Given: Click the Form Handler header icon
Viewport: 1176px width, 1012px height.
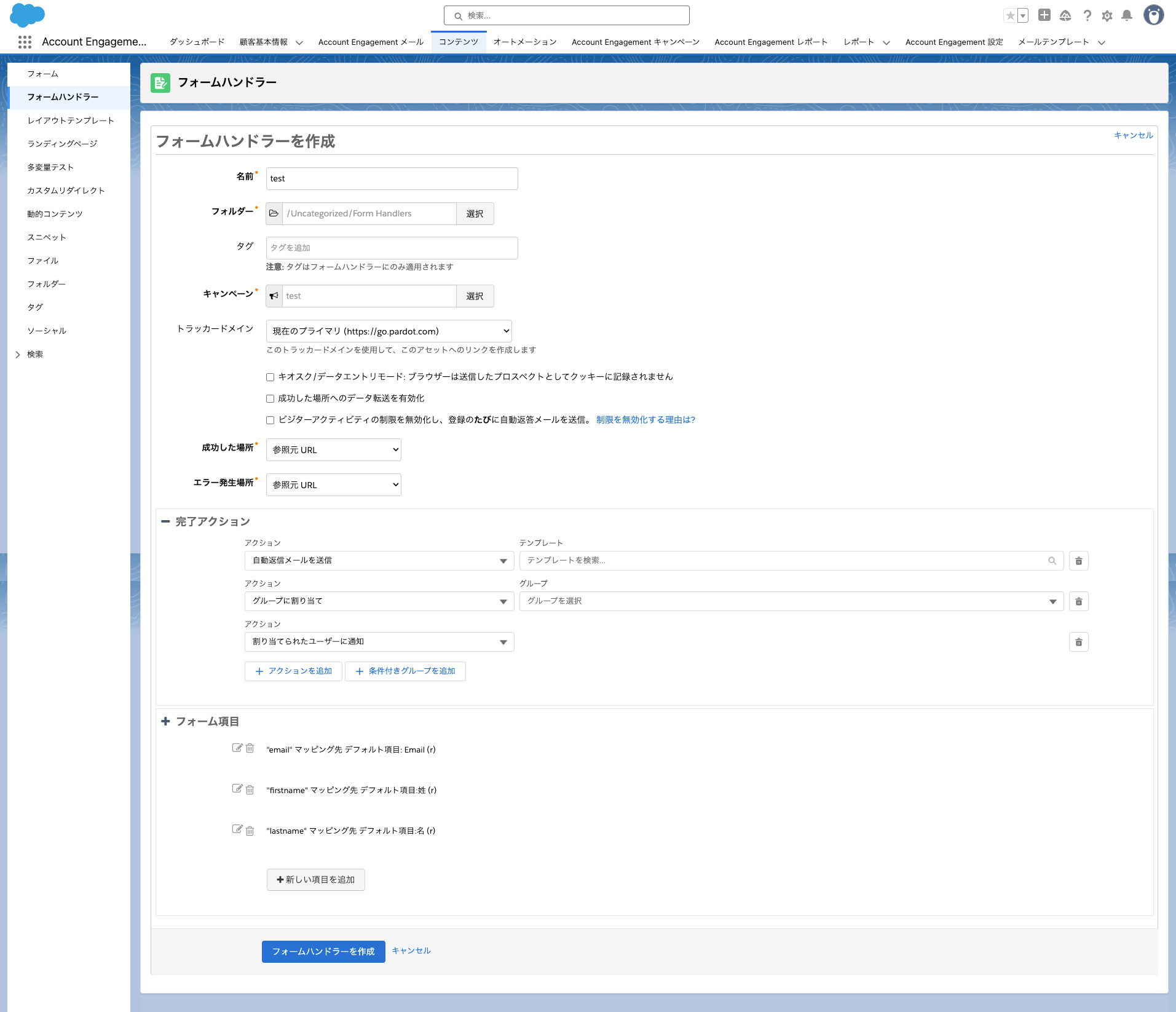Looking at the screenshot, I should click(x=160, y=82).
